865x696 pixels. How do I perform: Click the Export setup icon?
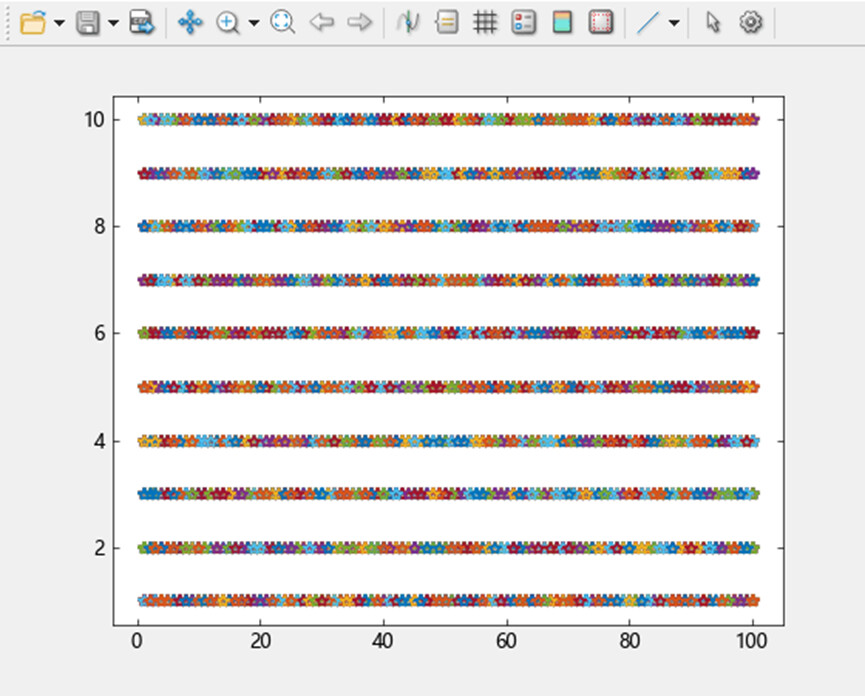pos(142,23)
